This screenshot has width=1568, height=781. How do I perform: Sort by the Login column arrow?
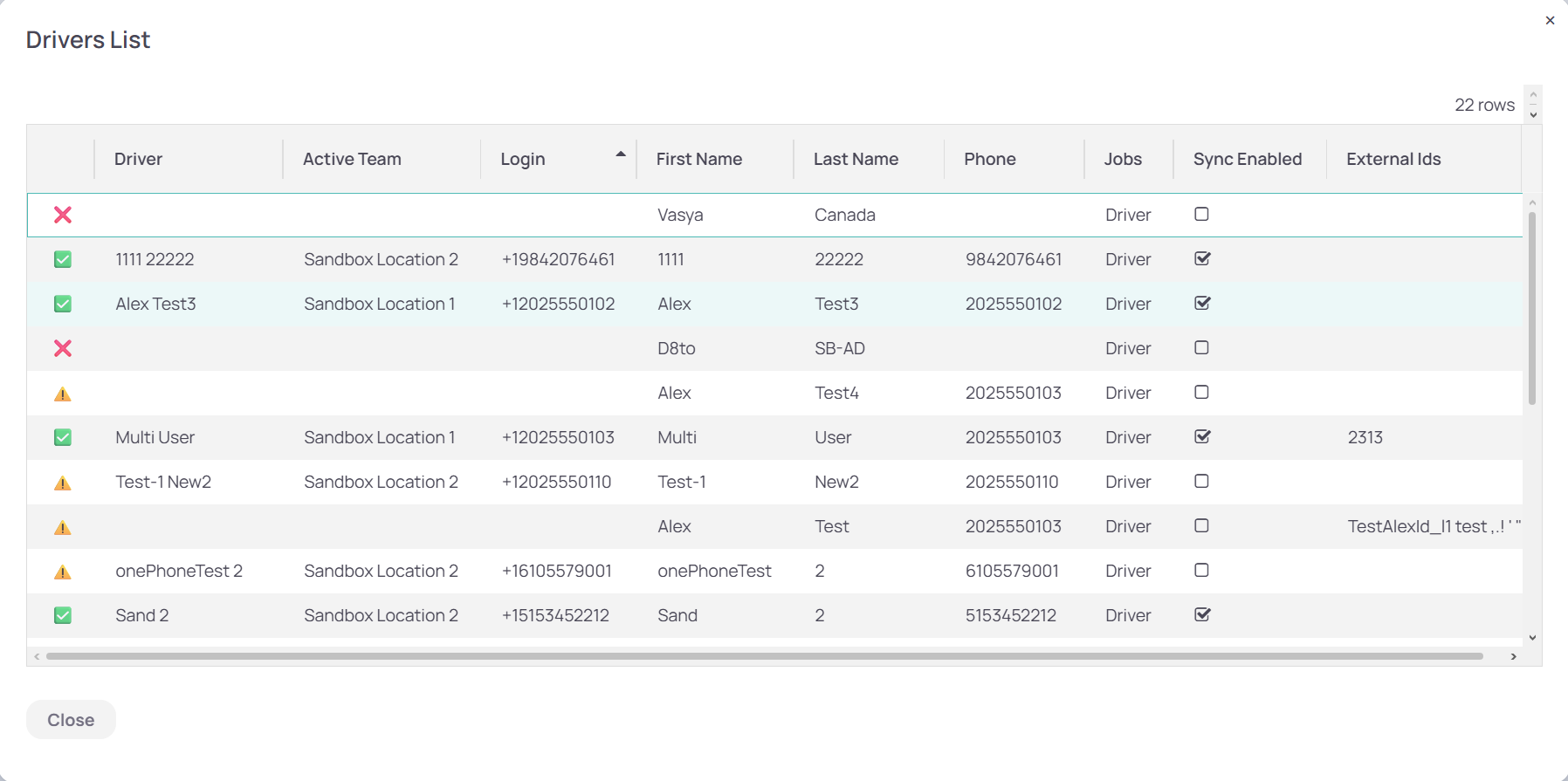click(x=621, y=154)
